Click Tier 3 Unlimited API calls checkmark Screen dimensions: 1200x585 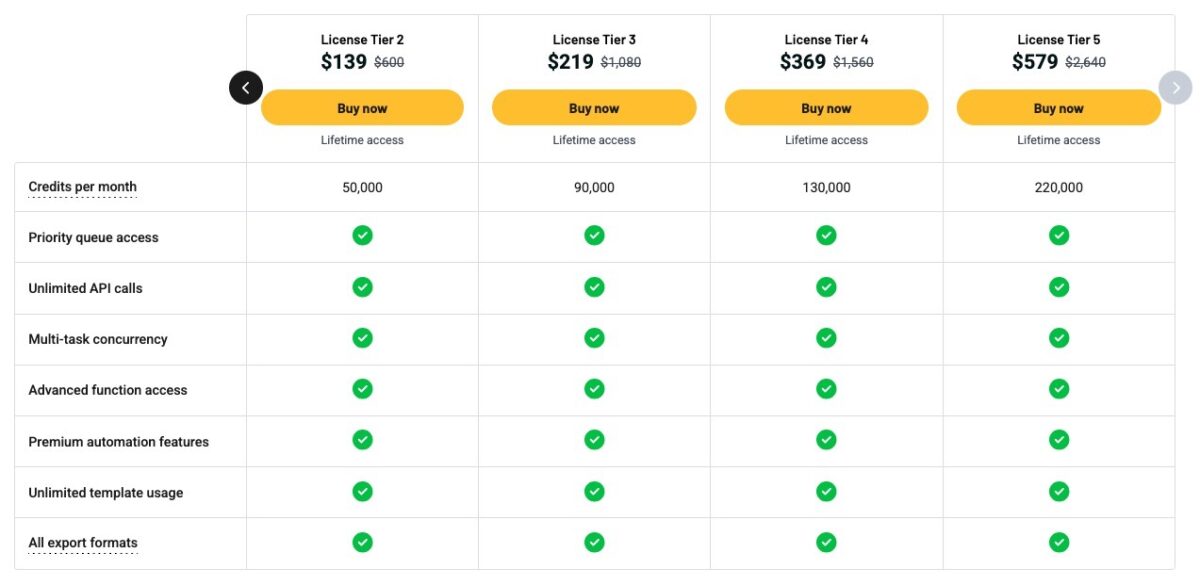594,287
